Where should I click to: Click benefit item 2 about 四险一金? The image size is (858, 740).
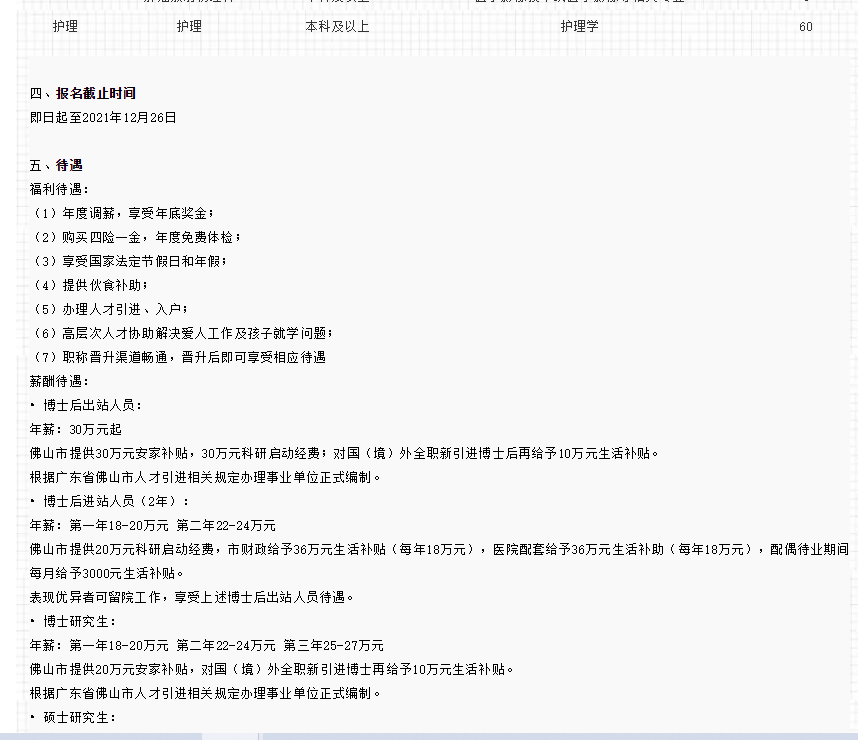[136, 237]
